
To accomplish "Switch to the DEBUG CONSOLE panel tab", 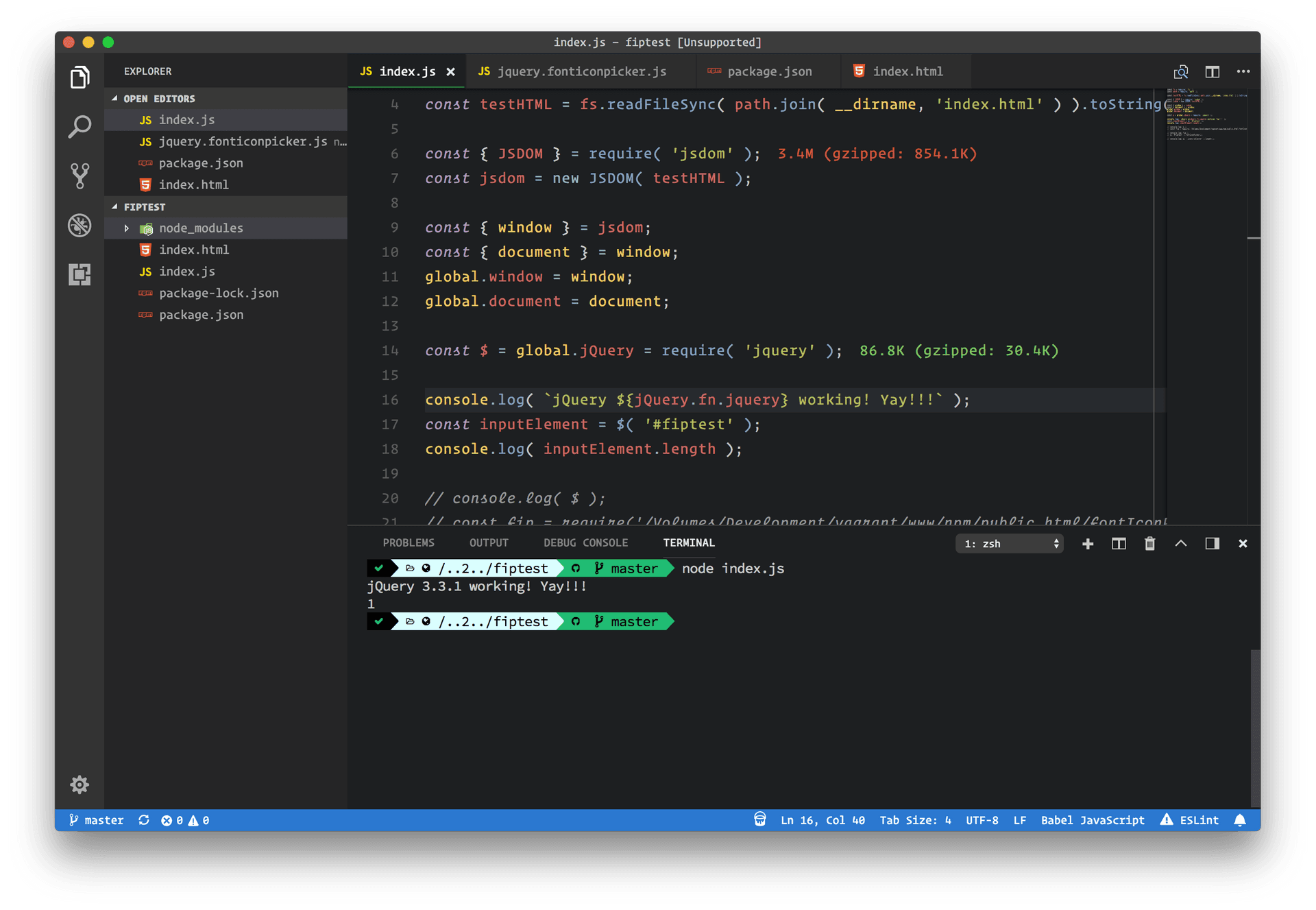I will (x=586, y=542).
